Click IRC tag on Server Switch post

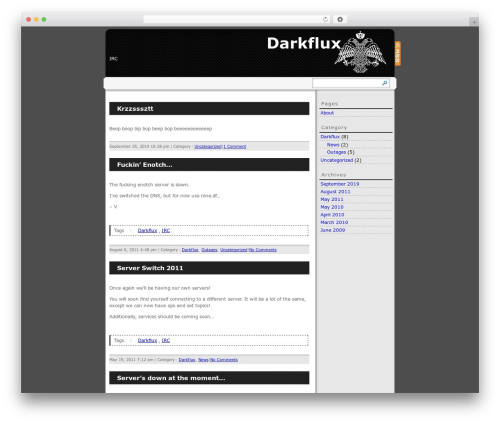tap(166, 341)
